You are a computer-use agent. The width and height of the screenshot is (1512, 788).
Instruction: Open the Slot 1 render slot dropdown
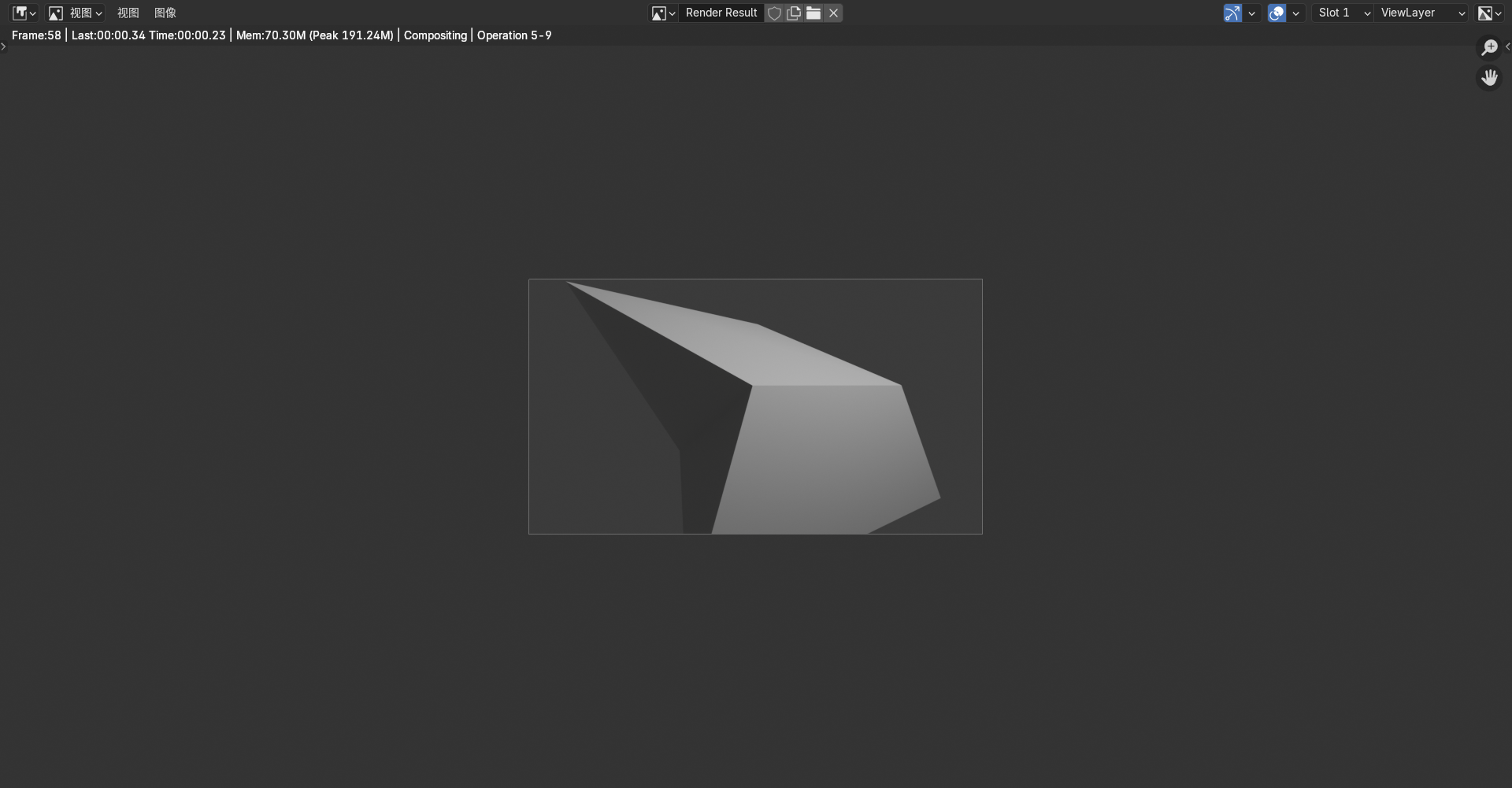pos(1343,13)
